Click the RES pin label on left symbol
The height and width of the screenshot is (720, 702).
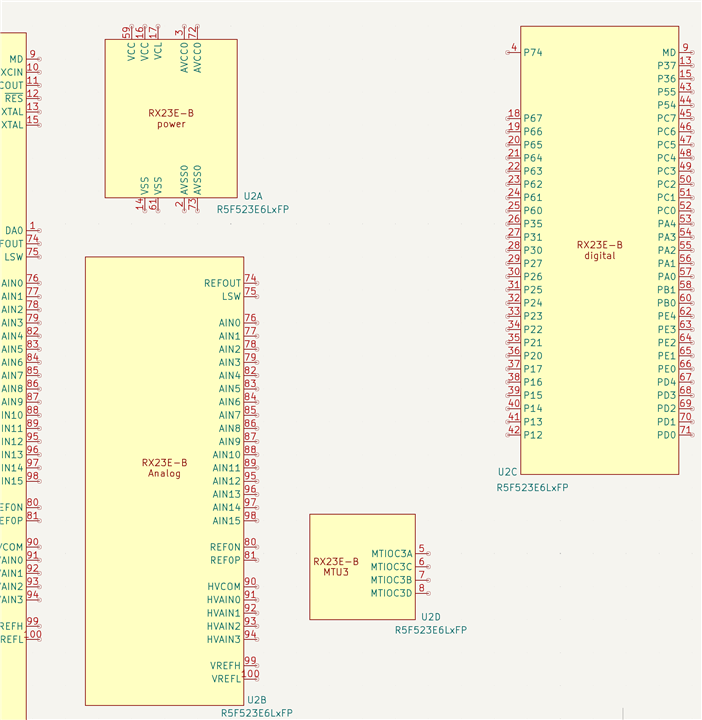pyautogui.click(x=14, y=98)
